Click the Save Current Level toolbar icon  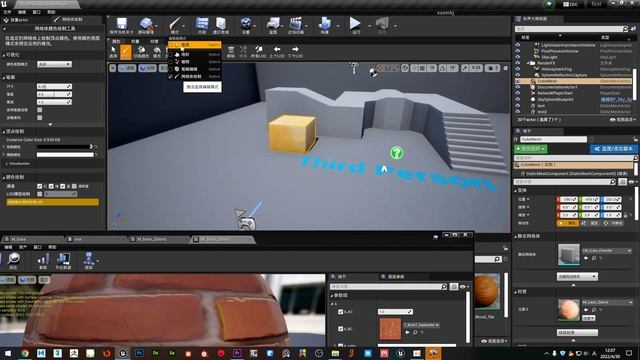pyautogui.click(x=121, y=24)
